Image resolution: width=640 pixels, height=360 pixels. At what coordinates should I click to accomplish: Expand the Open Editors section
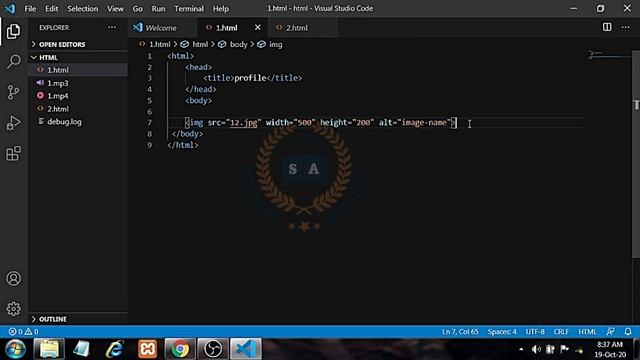pos(78,44)
